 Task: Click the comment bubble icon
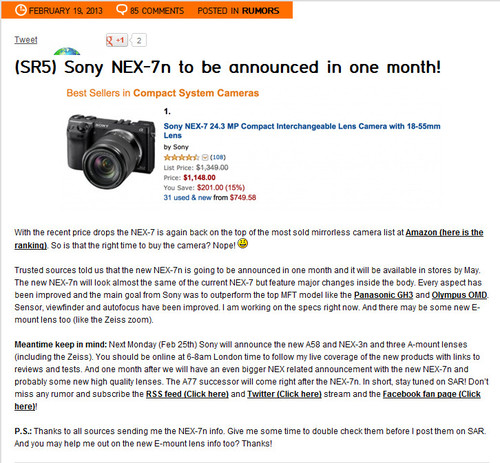pyautogui.click(x=121, y=10)
